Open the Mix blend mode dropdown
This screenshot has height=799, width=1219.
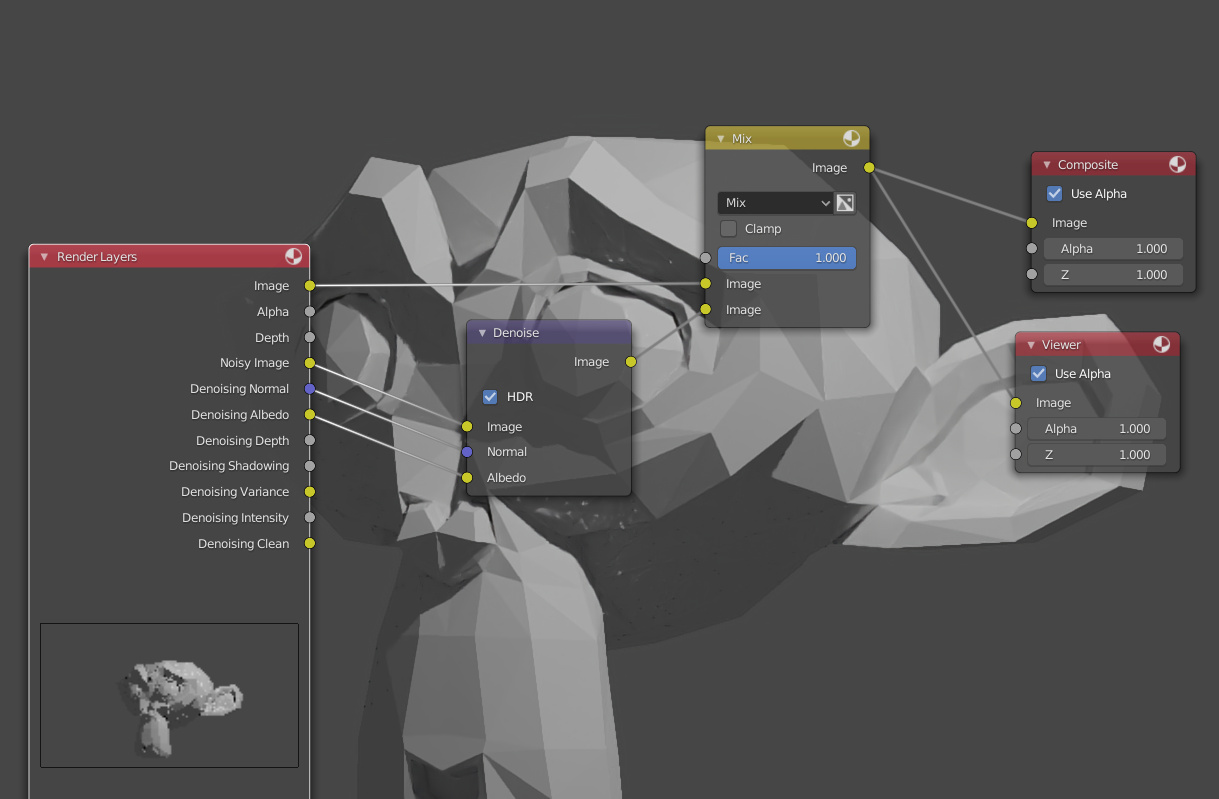[x=775, y=202]
